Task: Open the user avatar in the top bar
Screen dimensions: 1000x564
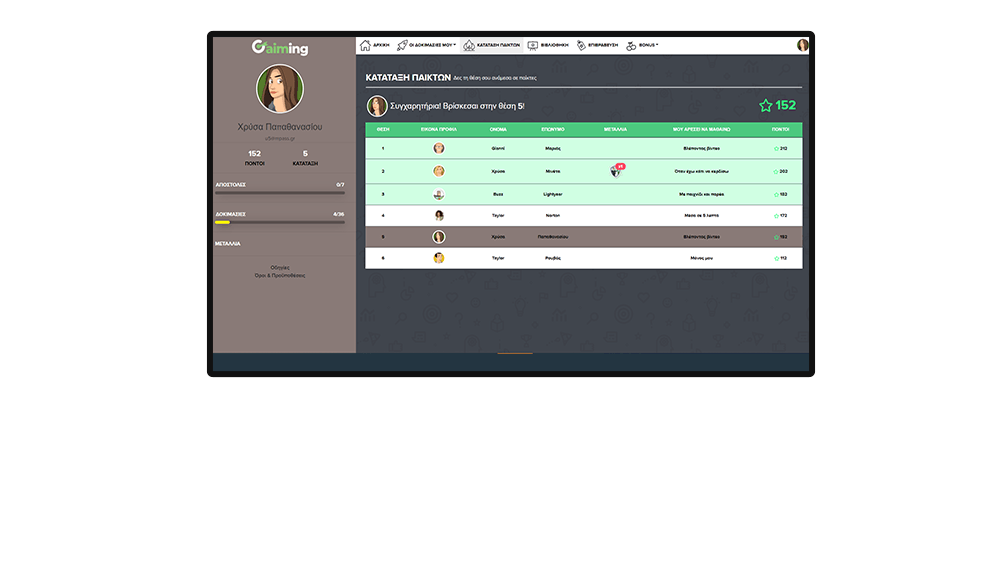Action: click(x=802, y=45)
